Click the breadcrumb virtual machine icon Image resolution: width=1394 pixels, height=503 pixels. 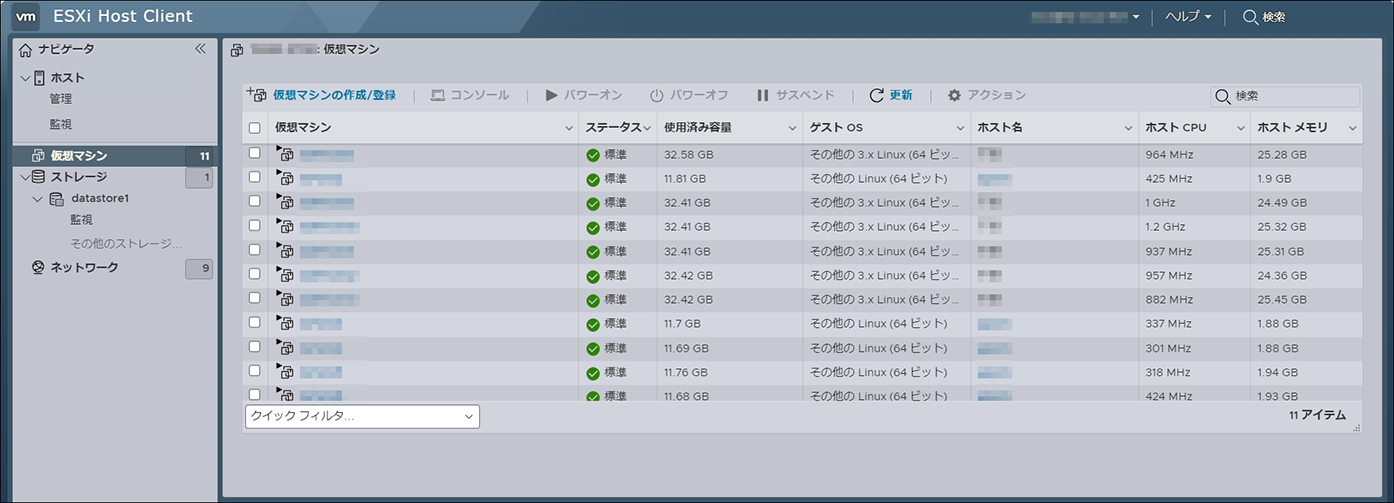pyautogui.click(x=237, y=49)
